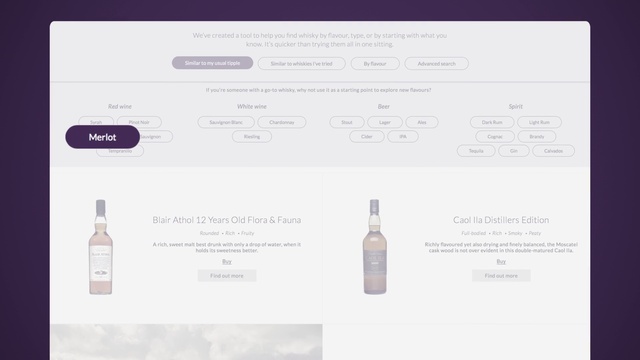This screenshot has height=360, width=640.
Task: Pick the Cognac option
Action: click(x=495, y=136)
